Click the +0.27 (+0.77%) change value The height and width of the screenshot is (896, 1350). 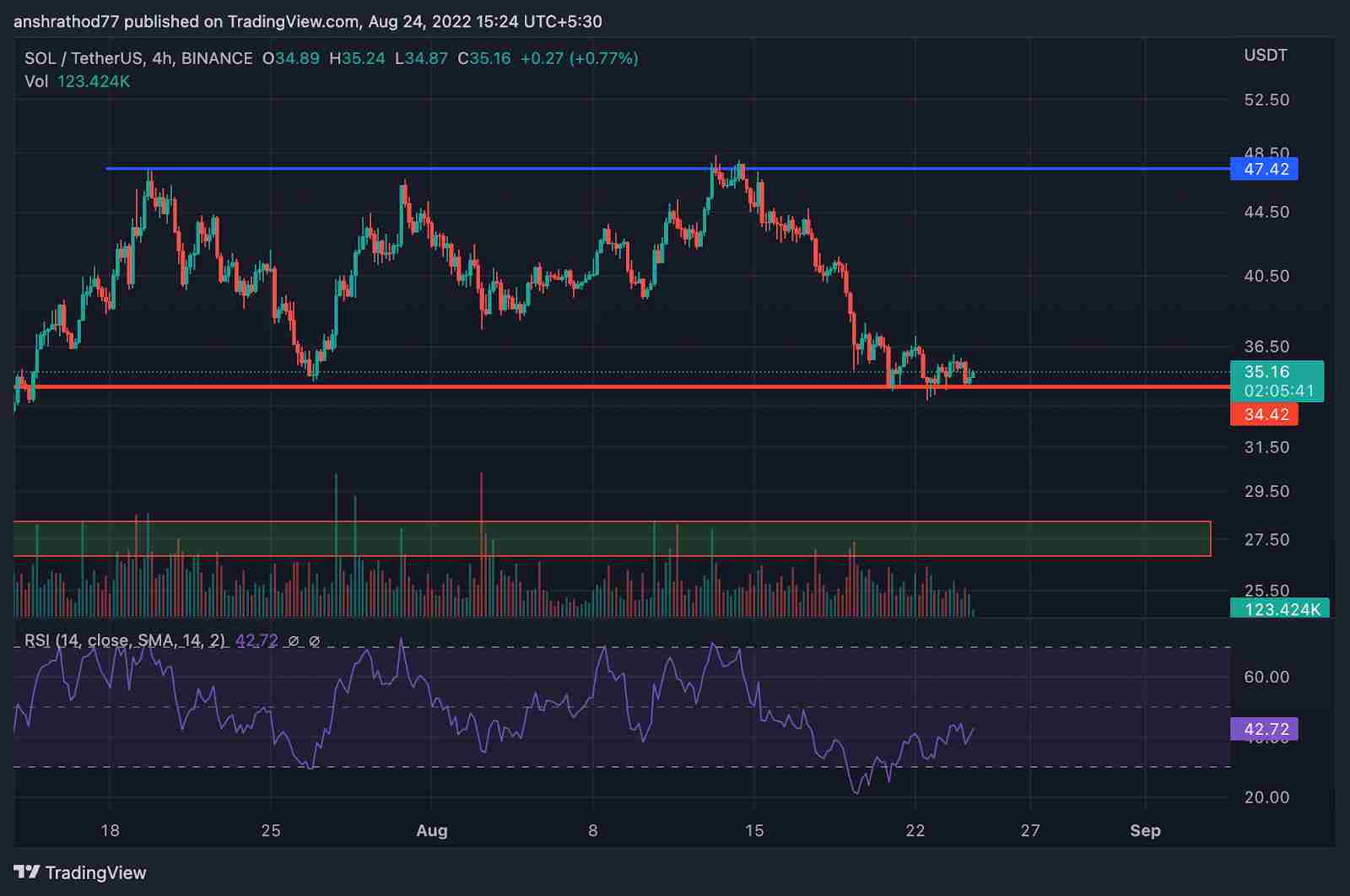coord(580,58)
